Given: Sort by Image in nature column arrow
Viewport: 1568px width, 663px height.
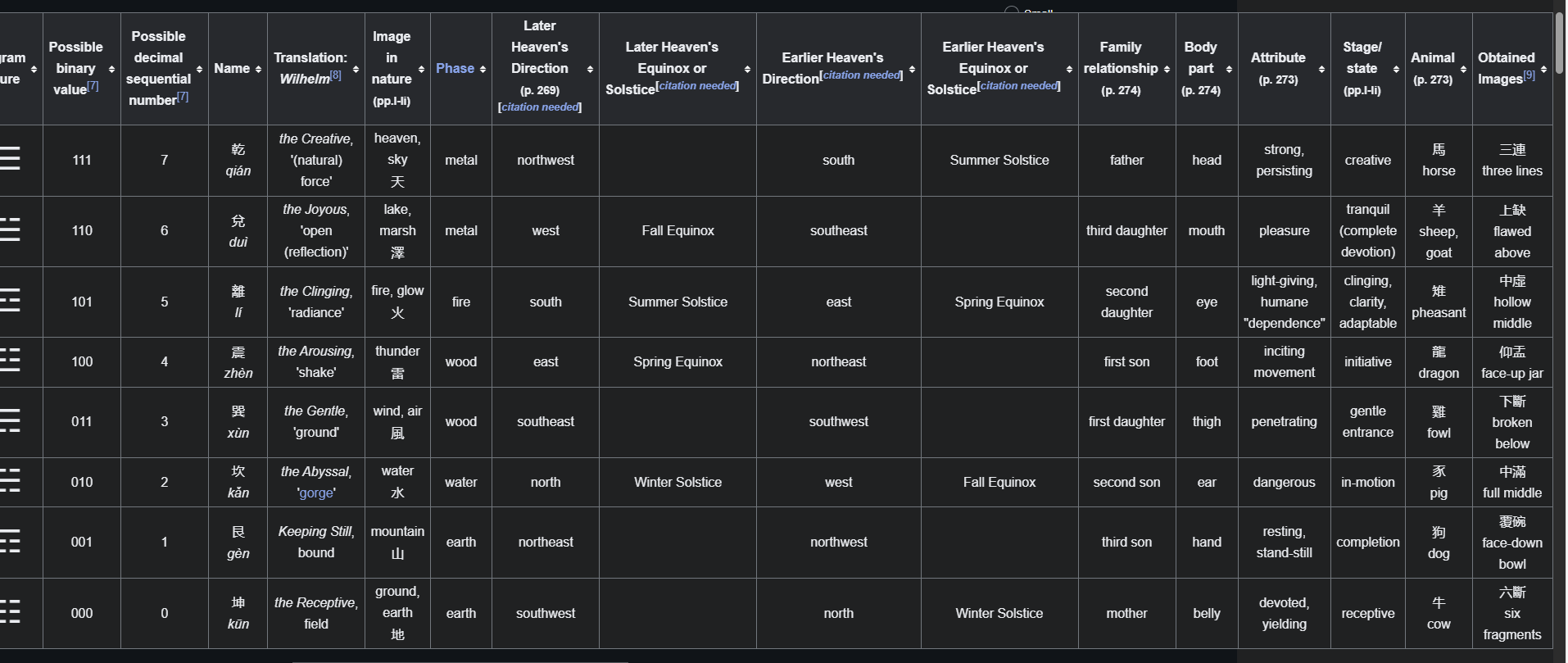Looking at the screenshot, I should click(x=421, y=69).
